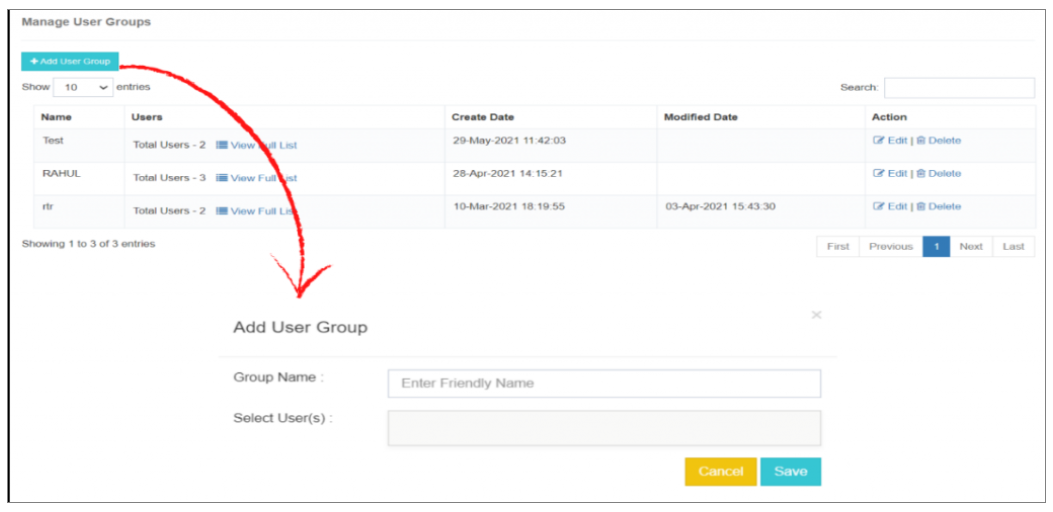This screenshot has height=512, width=1053.
Task: Select the rtr group name cell
Action: [79, 211]
